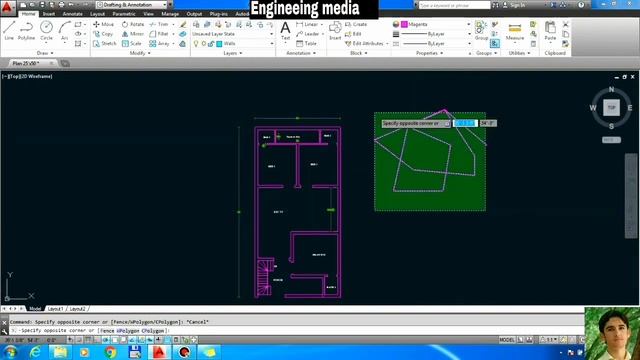Click the Fillet tool
This screenshot has height=360, width=640.
(159, 34)
